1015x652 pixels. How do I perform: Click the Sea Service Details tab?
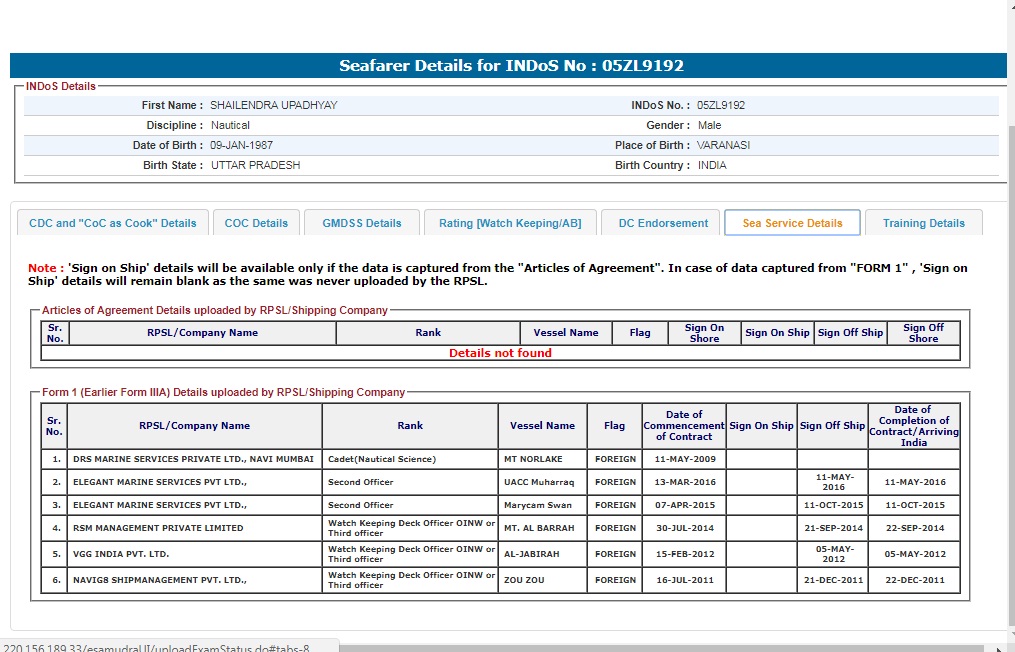point(792,223)
